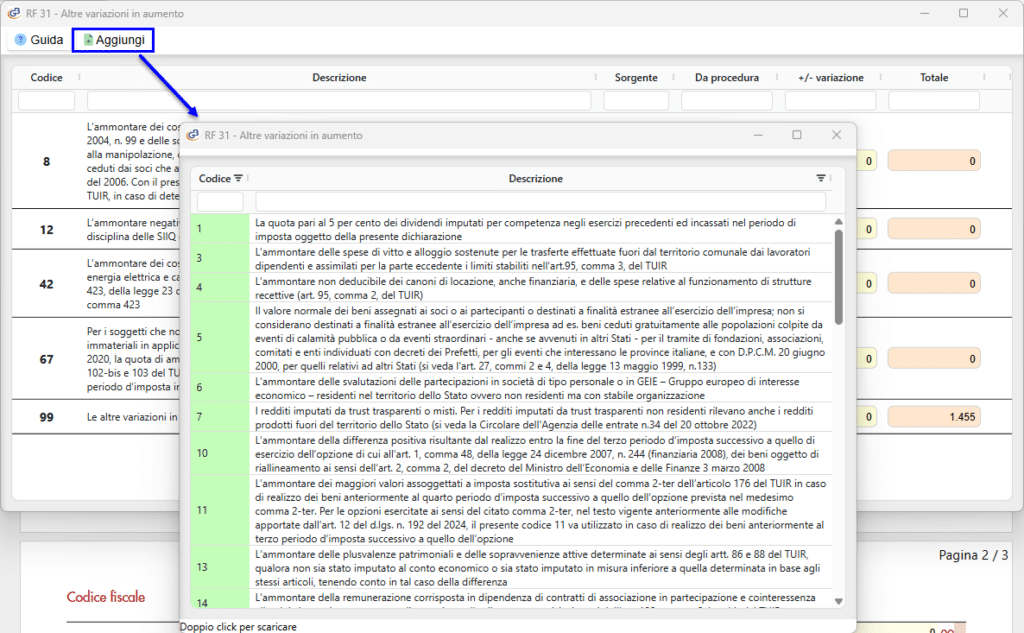Focus the Da procedura filter box
The width and height of the screenshot is (1024, 633).
(x=726, y=101)
